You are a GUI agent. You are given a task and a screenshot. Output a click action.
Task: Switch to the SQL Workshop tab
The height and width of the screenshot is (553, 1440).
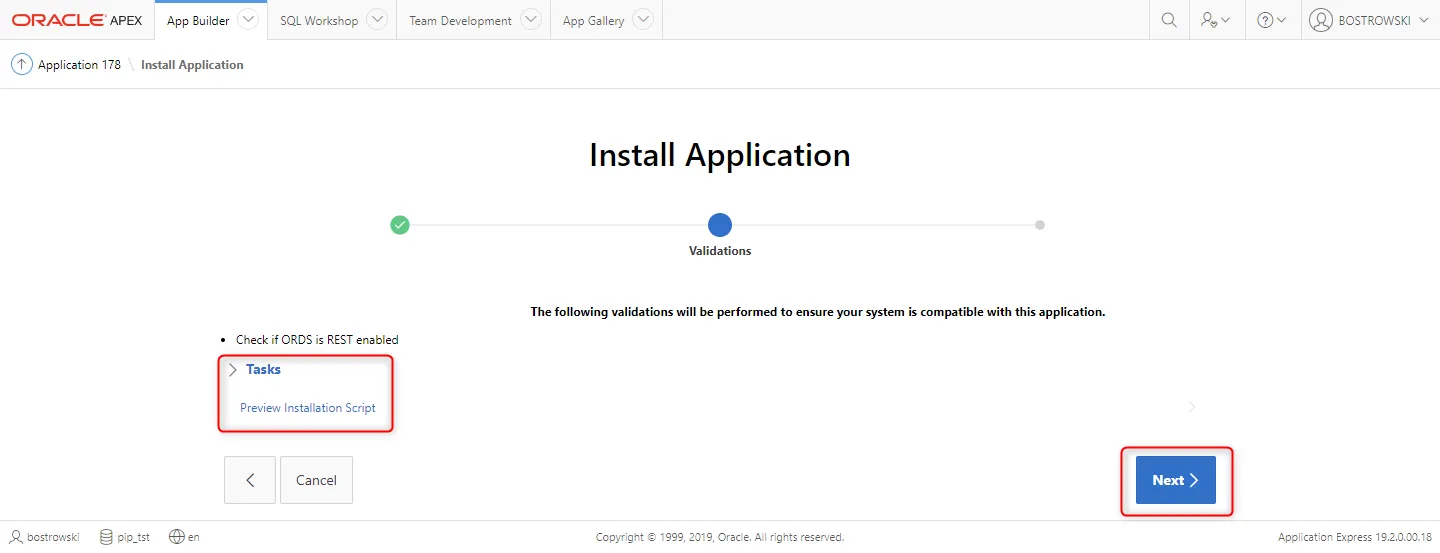point(318,20)
